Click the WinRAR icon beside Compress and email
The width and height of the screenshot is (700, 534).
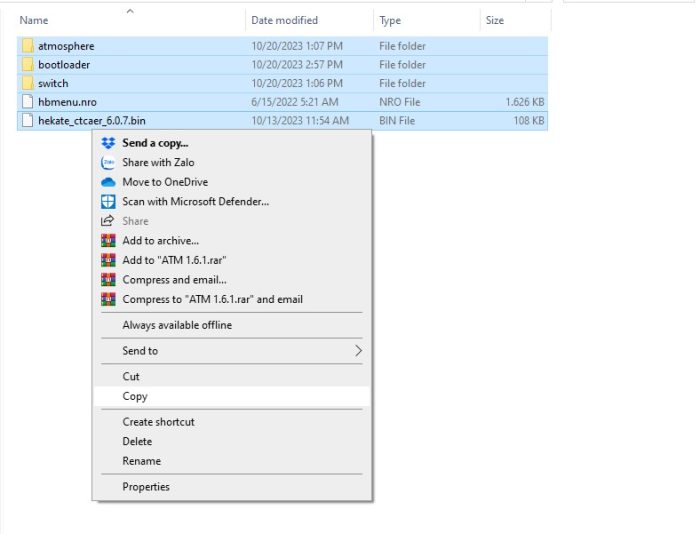[x=108, y=279]
